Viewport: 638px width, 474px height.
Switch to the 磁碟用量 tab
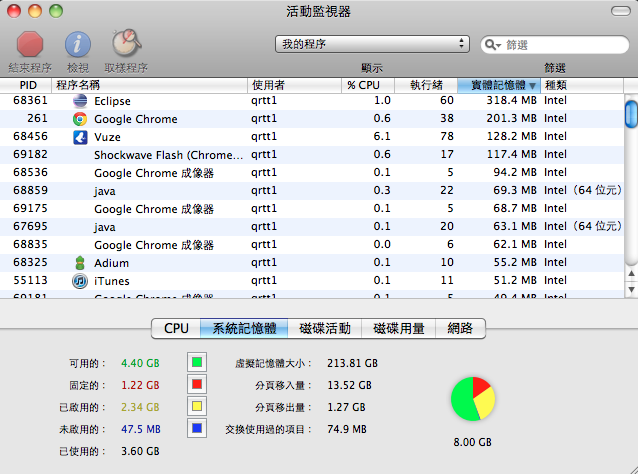(x=399, y=328)
